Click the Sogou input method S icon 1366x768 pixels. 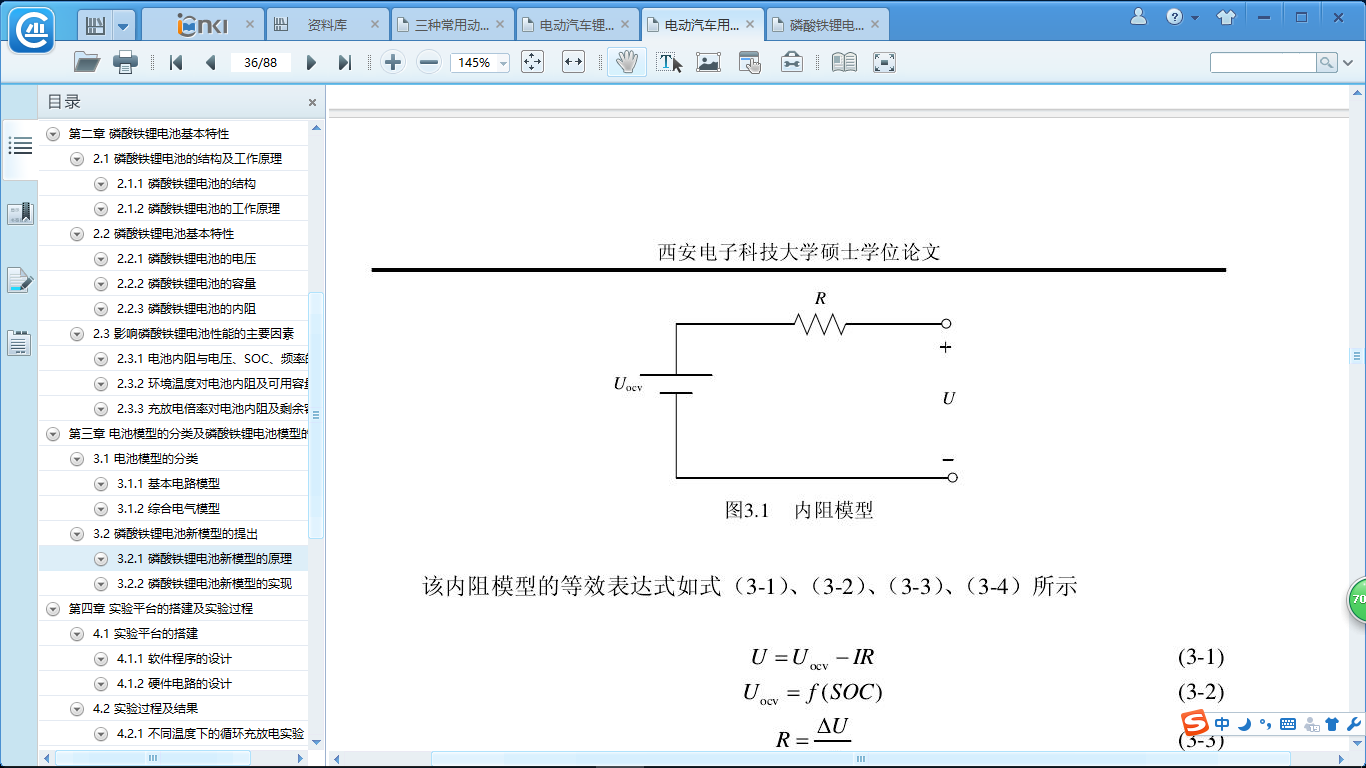[x=1195, y=724]
